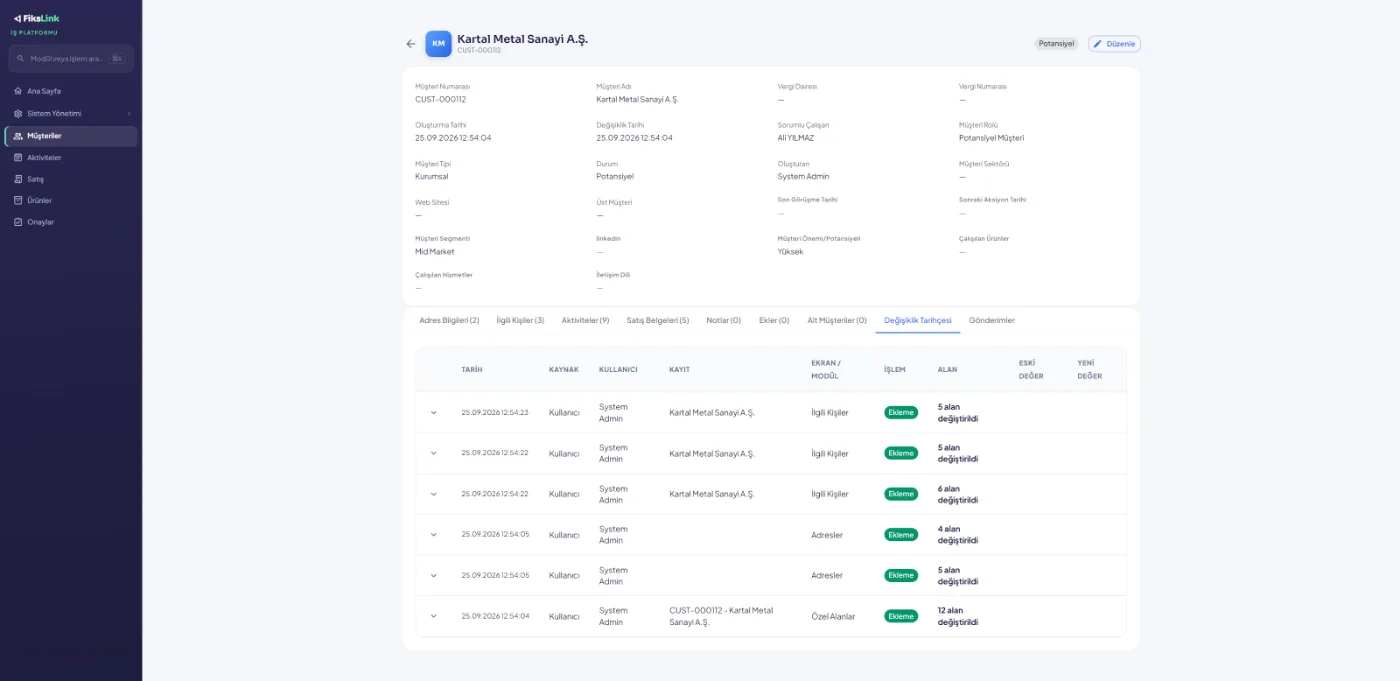Click the responsible employee value Ali YILMAZ
The height and width of the screenshot is (681, 1400).
tap(796, 138)
